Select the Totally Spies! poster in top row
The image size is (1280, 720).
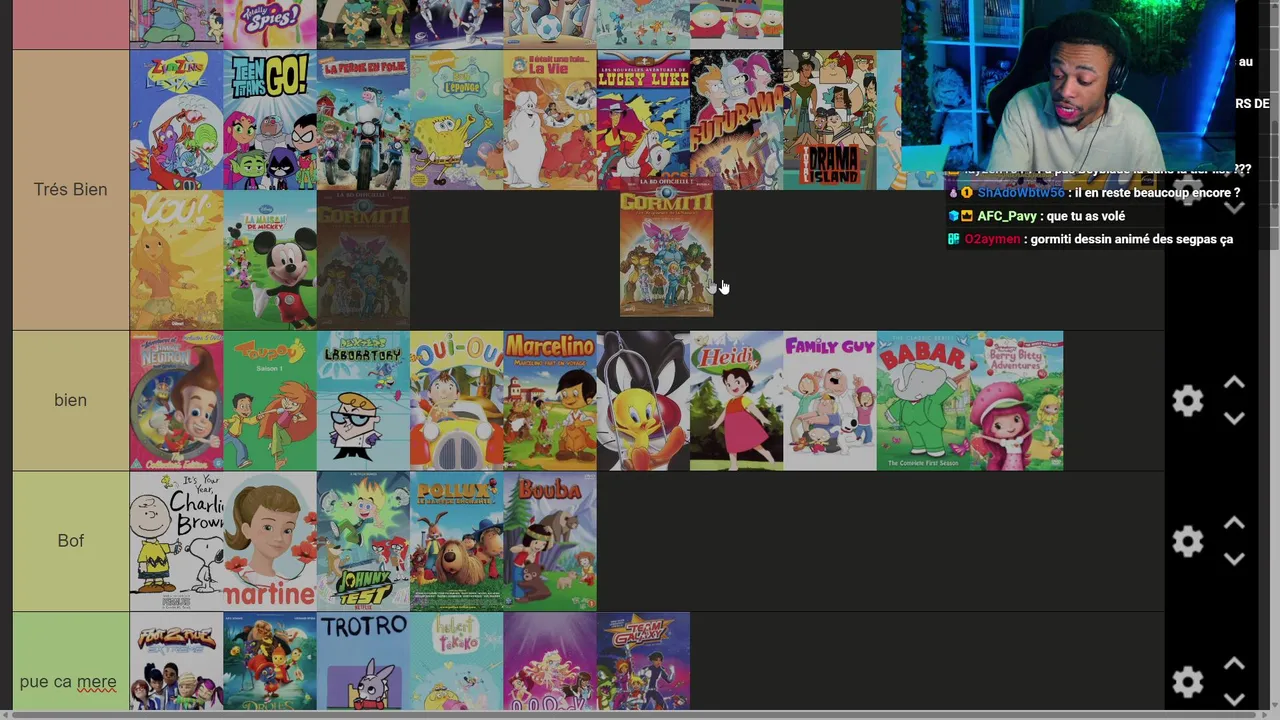[270, 24]
